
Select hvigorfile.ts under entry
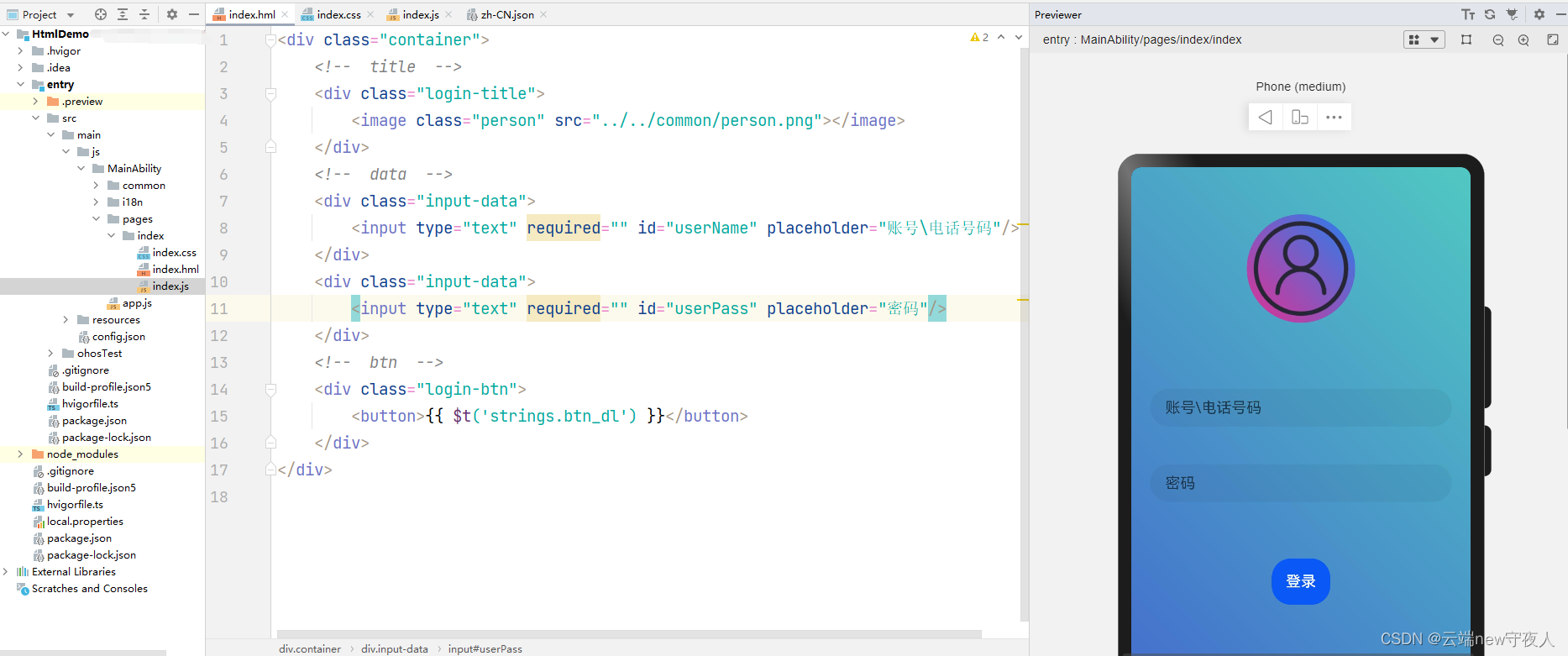(82, 403)
